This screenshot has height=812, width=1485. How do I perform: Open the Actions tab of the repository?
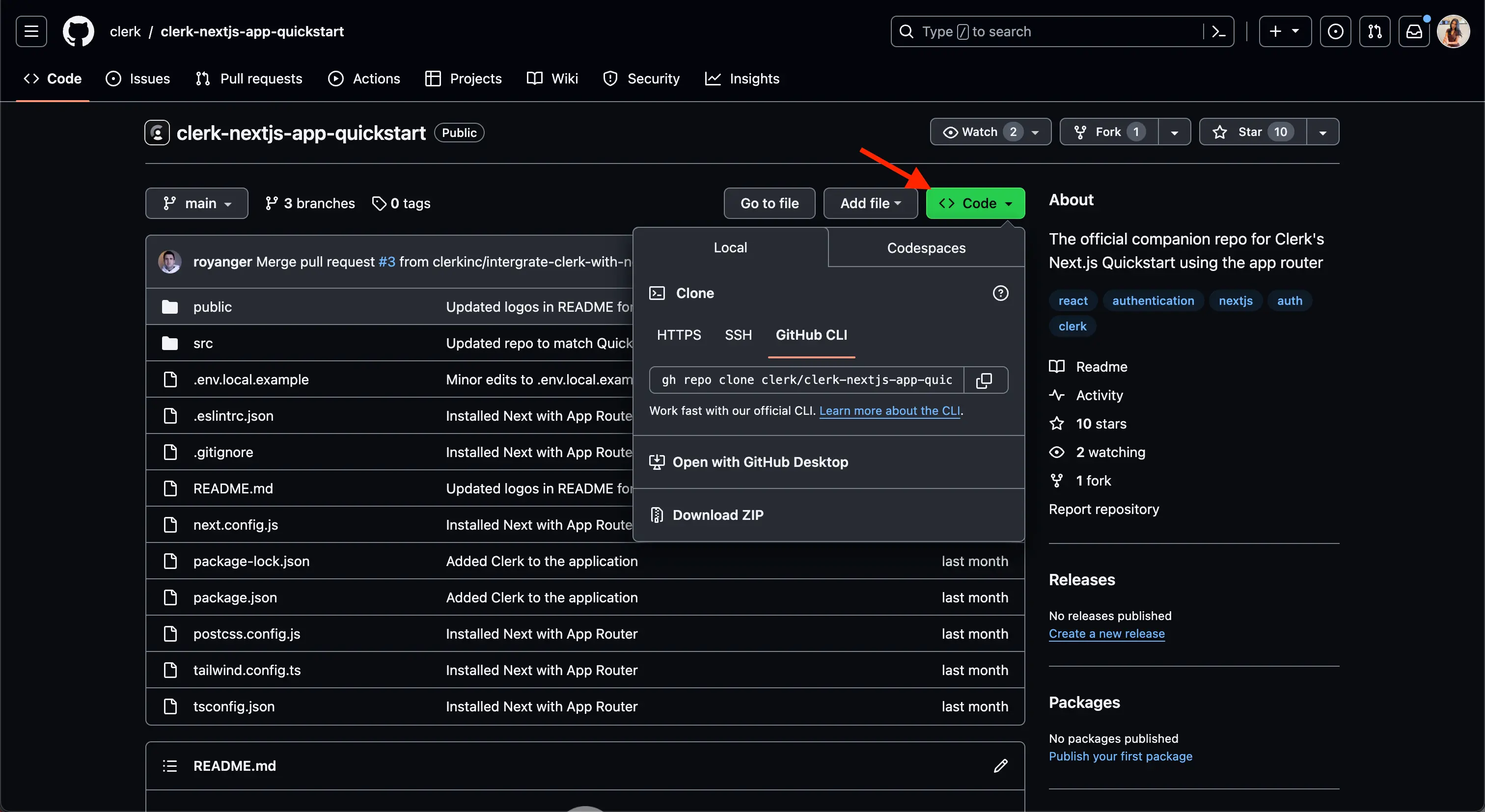[363, 79]
